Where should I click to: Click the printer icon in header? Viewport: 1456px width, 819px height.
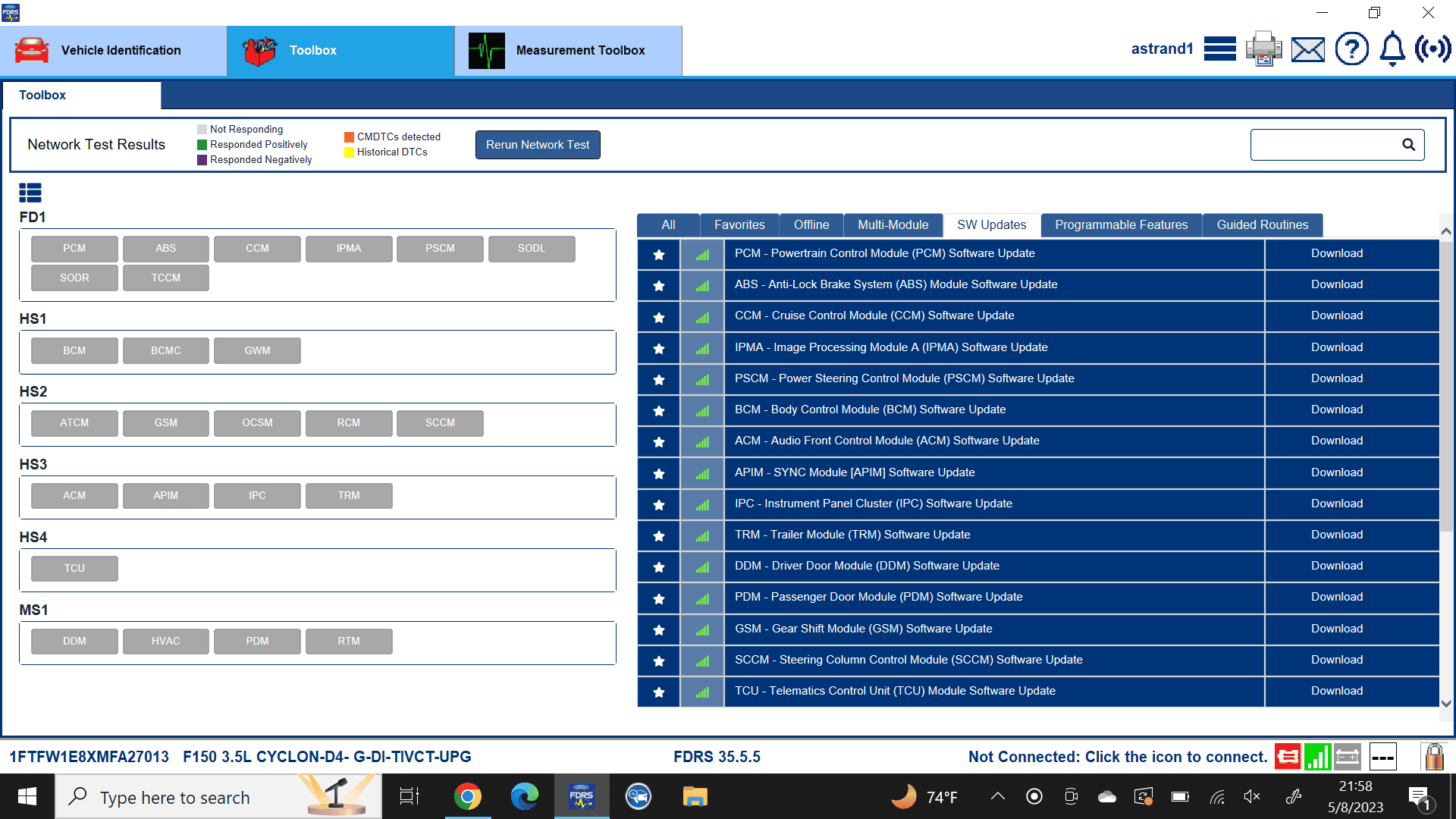(x=1263, y=49)
